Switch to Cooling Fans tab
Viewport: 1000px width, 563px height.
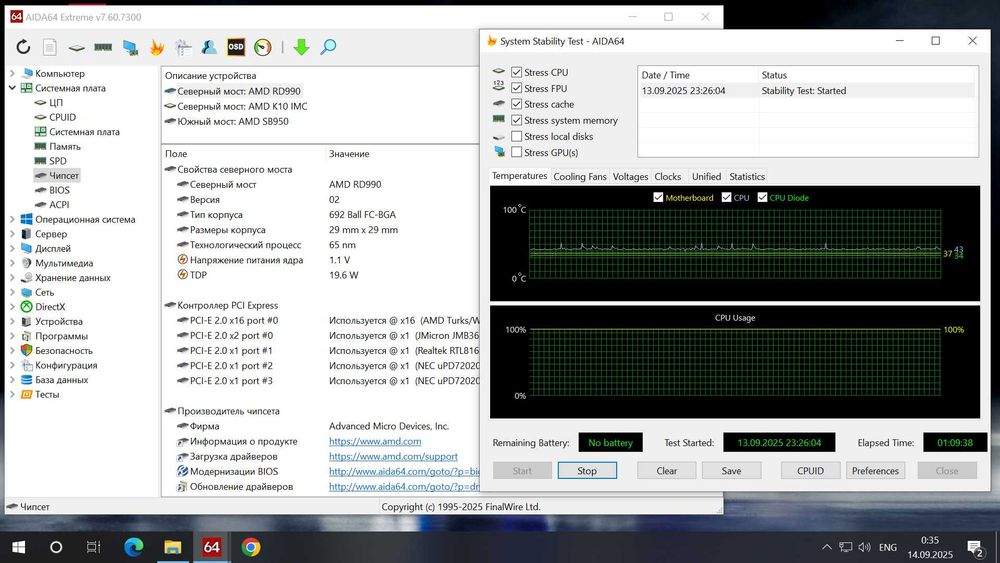point(580,177)
